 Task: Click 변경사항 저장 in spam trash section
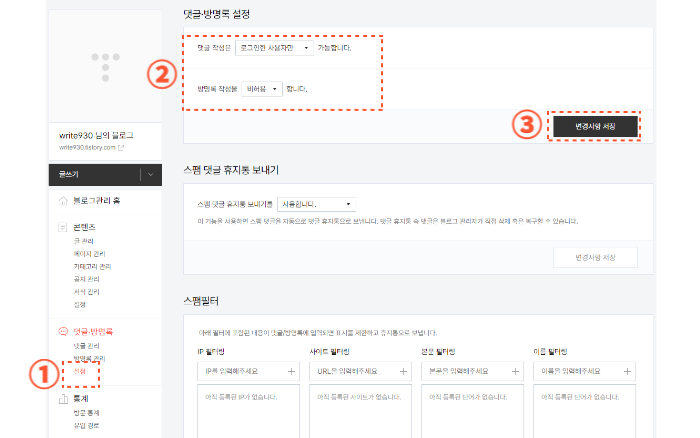pos(595,258)
